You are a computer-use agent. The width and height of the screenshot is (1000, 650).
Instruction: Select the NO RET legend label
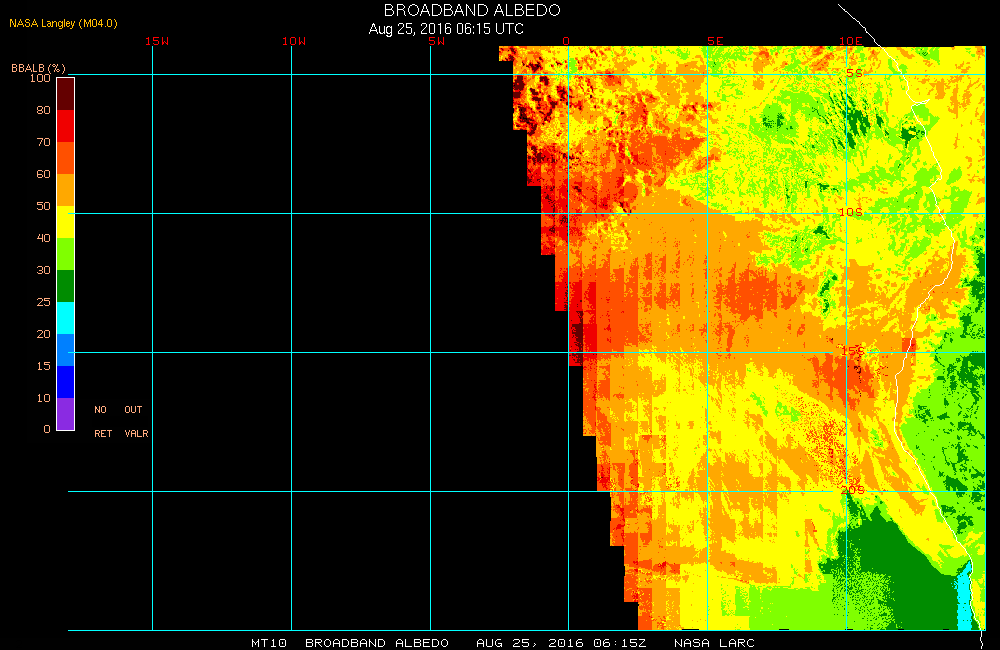pyautogui.click(x=102, y=422)
